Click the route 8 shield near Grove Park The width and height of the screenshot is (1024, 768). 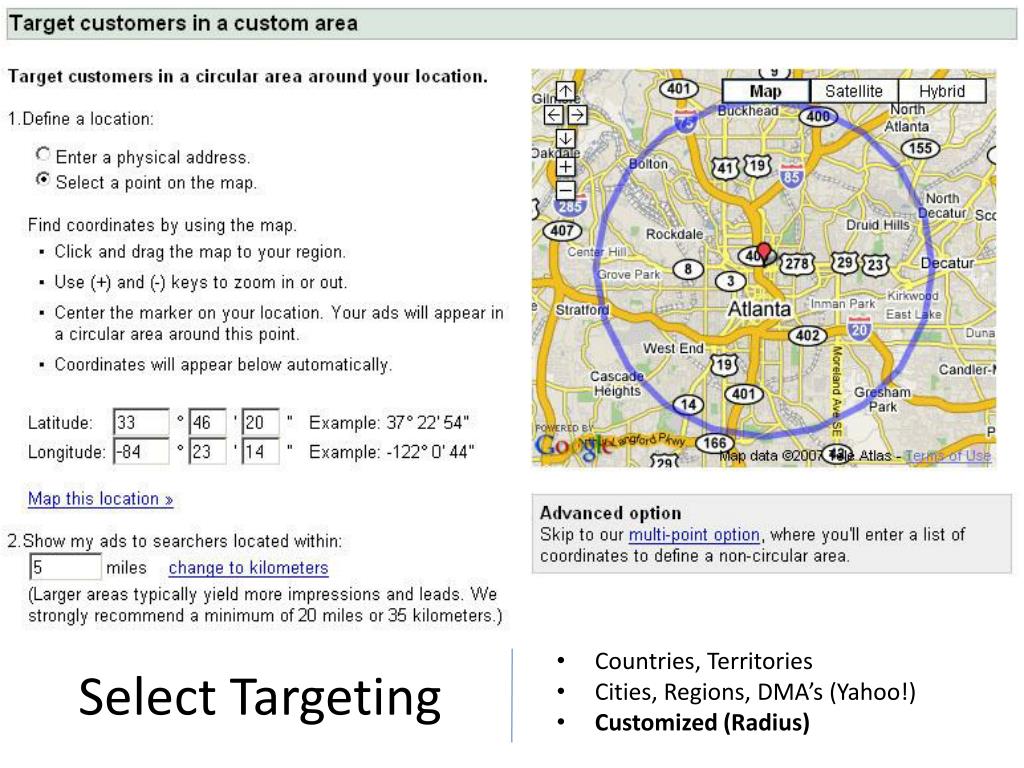click(x=688, y=268)
